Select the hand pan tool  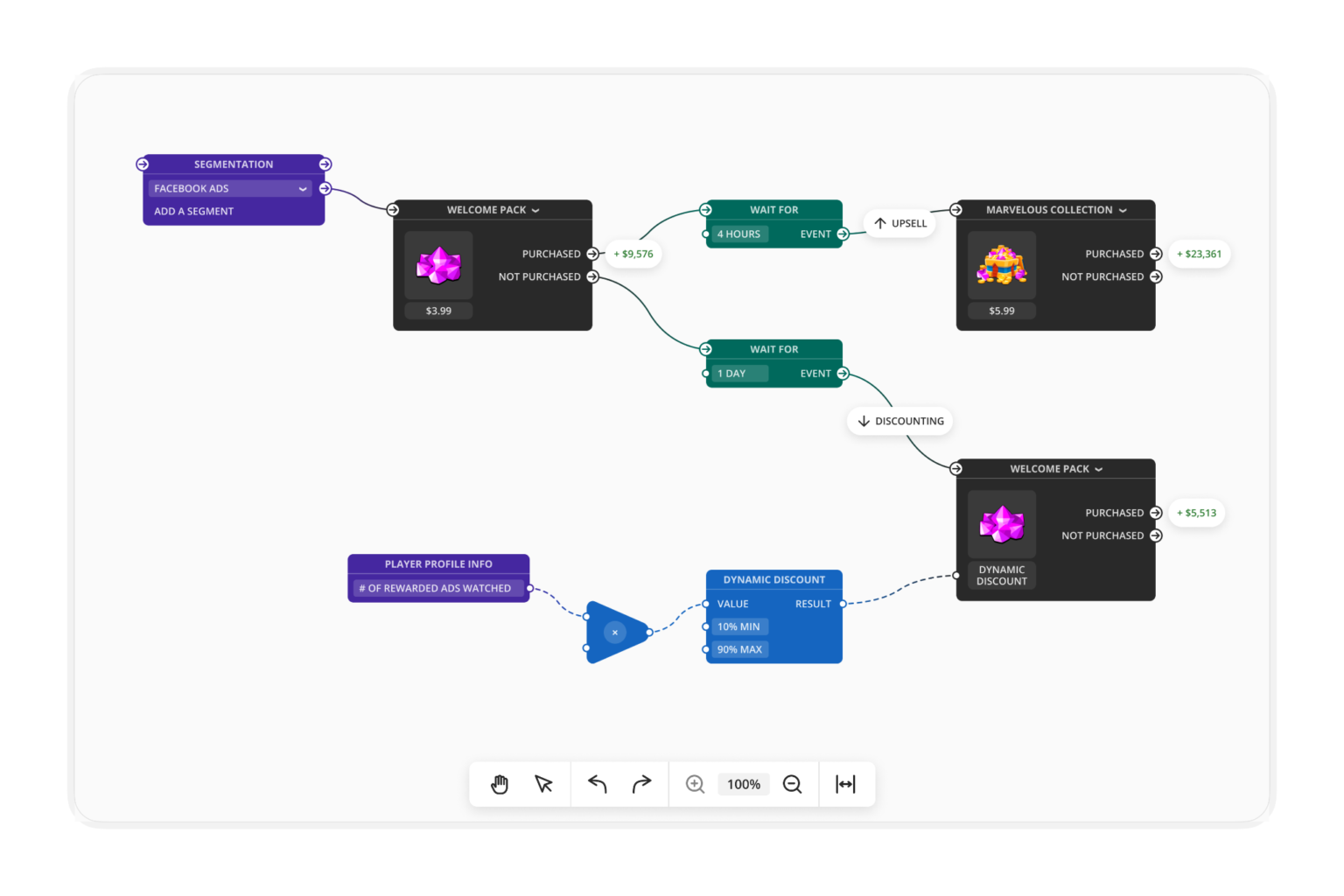(500, 784)
